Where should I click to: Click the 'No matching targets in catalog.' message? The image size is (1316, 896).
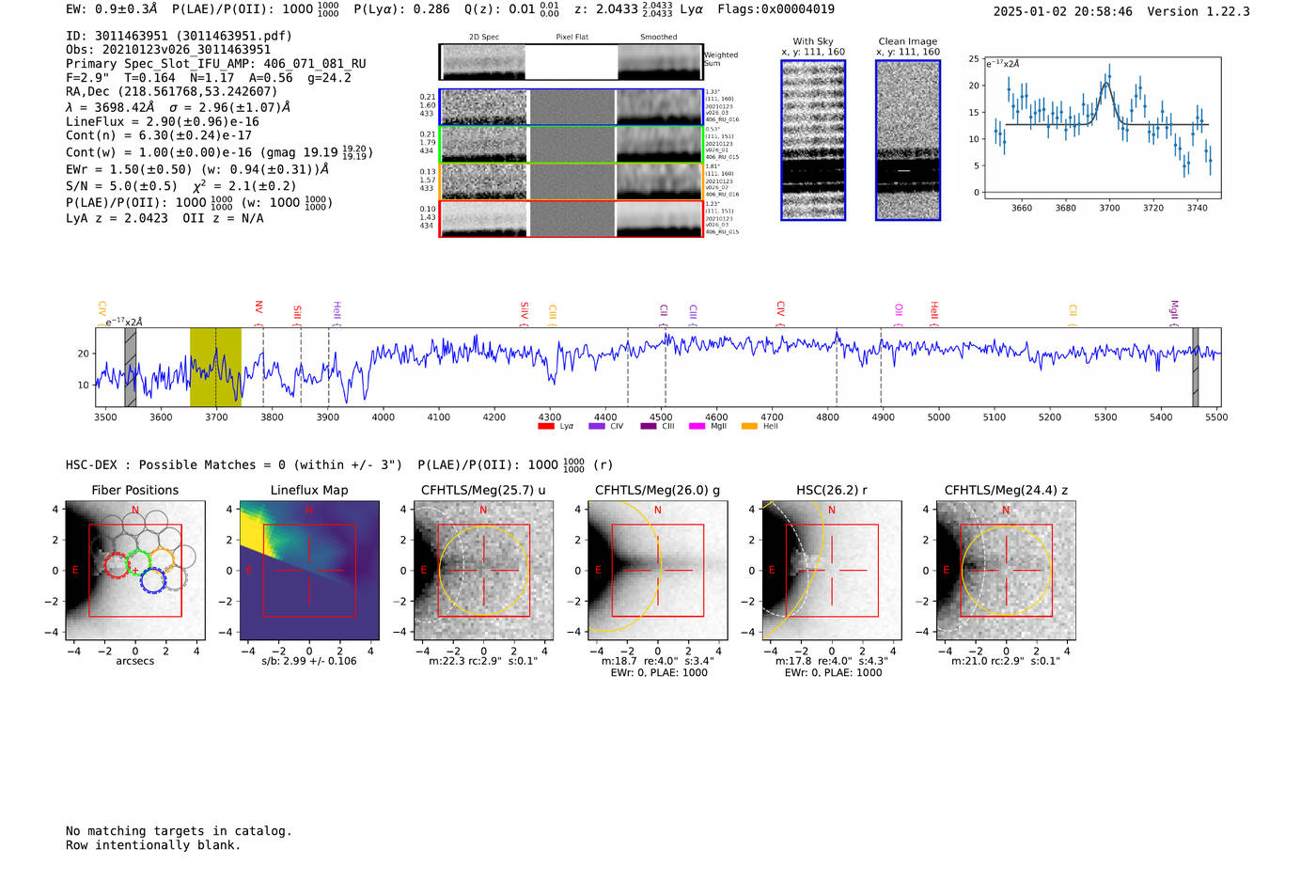[x=179, y=831]
